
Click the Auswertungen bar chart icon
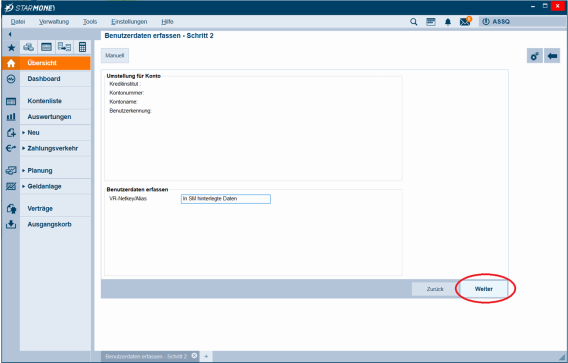coord(11,117)
